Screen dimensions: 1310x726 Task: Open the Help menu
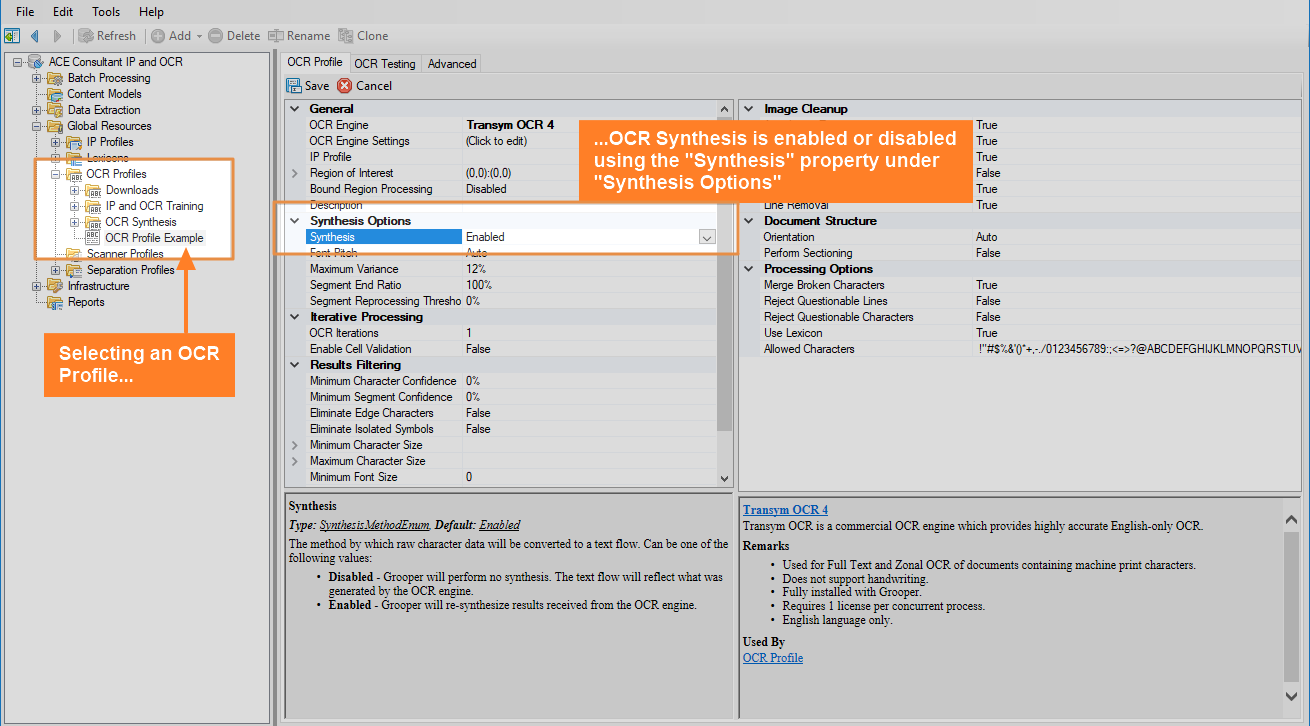pyautogui.click(x=151, y=12)
